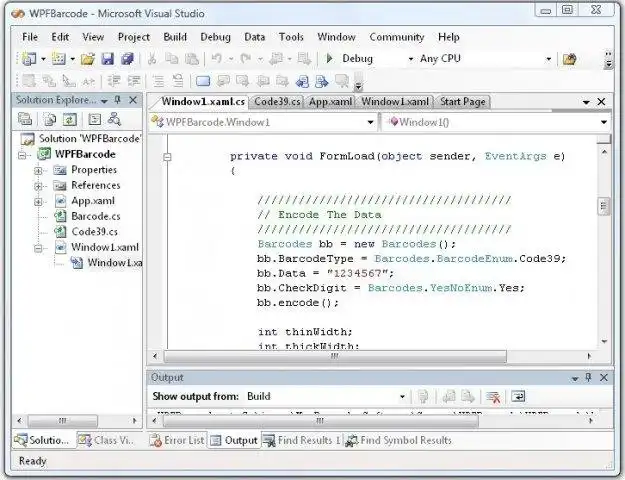Click the Add New Item toolbar icon
Image resolution: width=625 pixels, height=480 pixels.
[59, 59]
